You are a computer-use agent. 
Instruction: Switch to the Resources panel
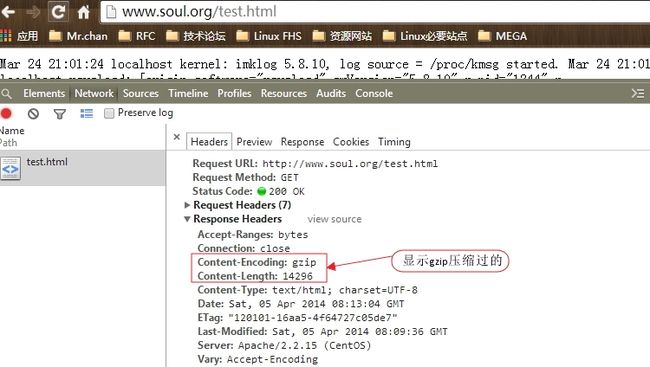[284, 93]
